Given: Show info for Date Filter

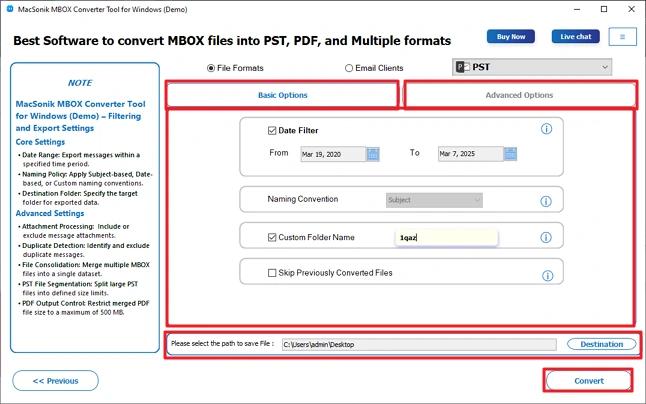Looking at the screenshot, I should [x=546, y=129].
